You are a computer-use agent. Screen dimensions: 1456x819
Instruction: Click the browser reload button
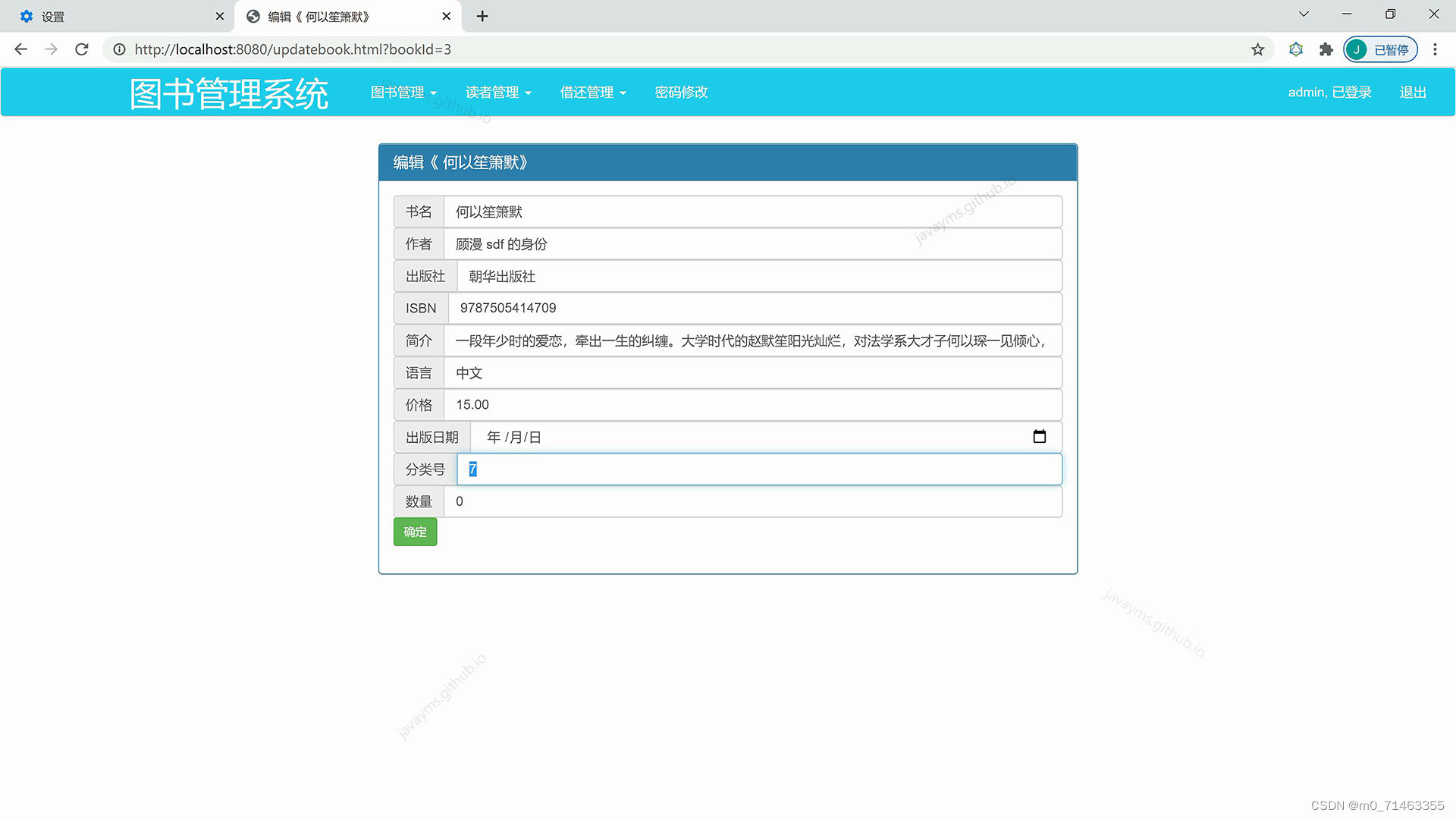pyautogui.click(x=82, y=49)
